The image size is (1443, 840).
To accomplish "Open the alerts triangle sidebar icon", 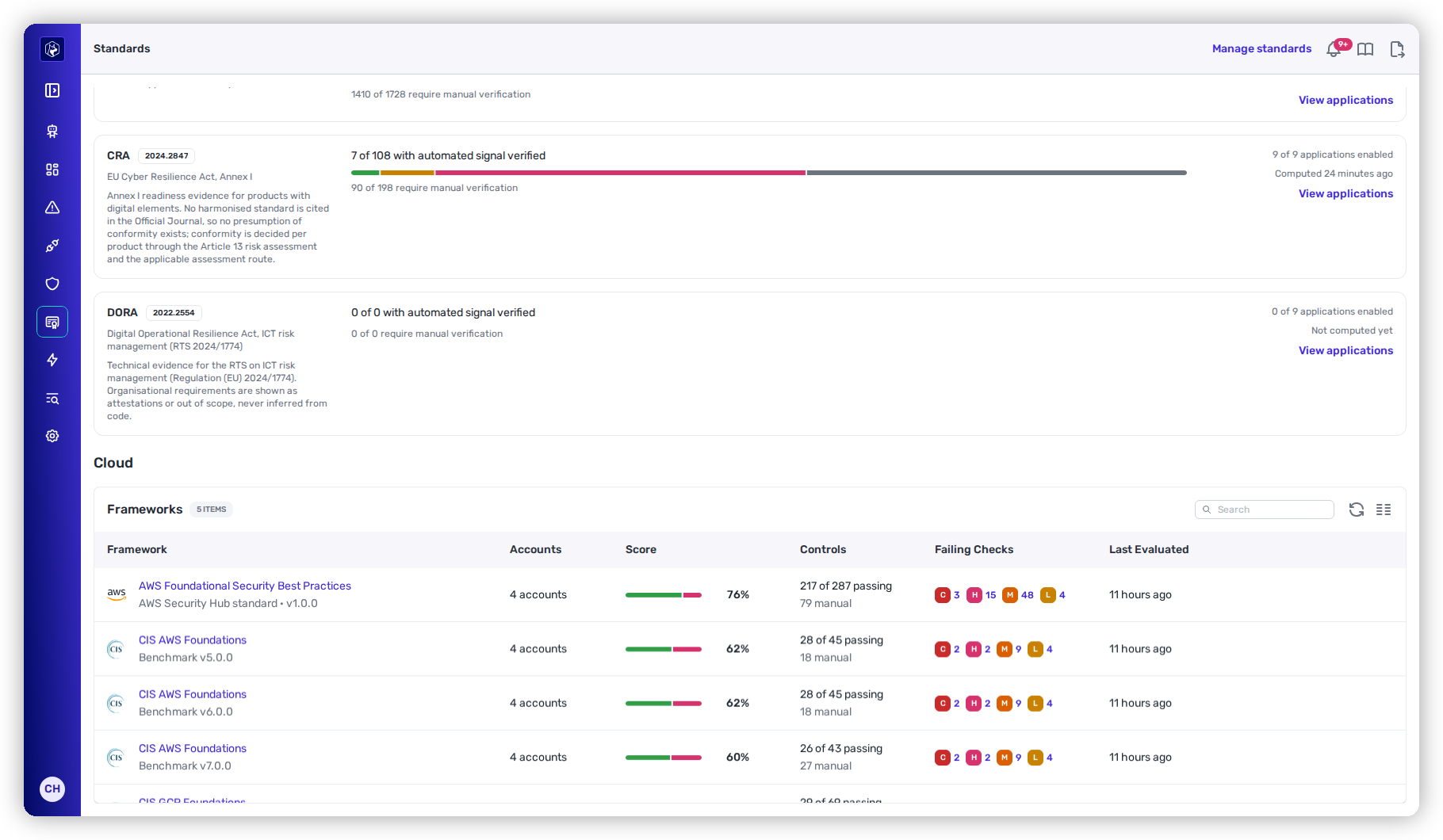I will click(x=52, y=208).
